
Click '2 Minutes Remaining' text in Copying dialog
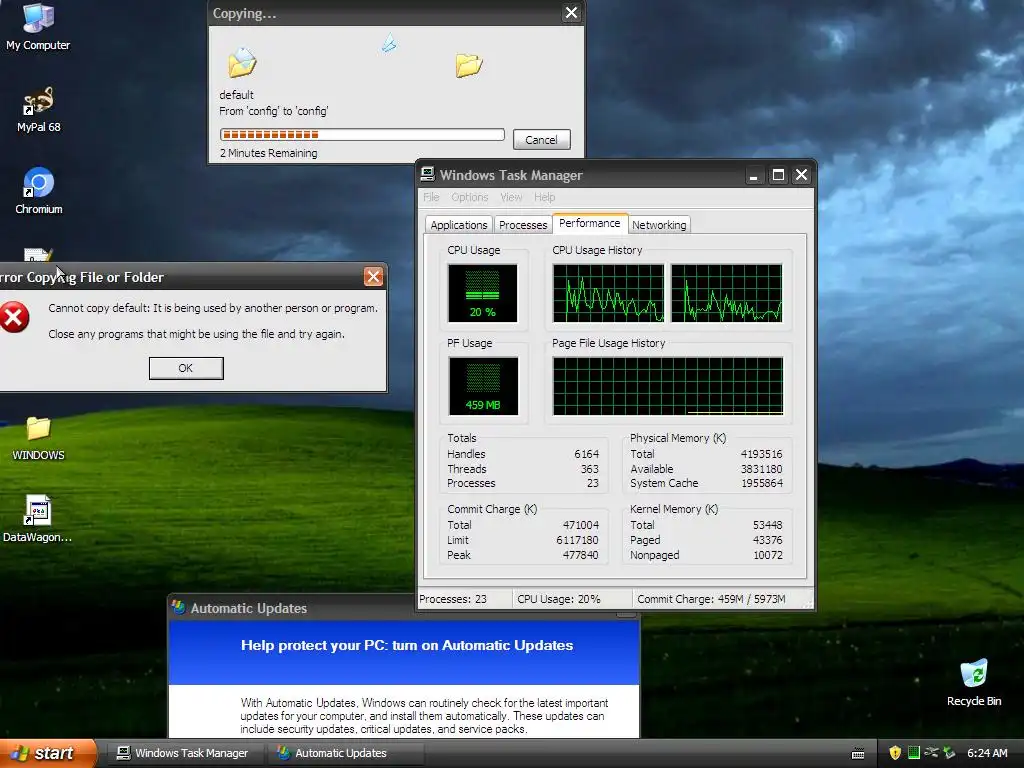[x=268, y=153]
